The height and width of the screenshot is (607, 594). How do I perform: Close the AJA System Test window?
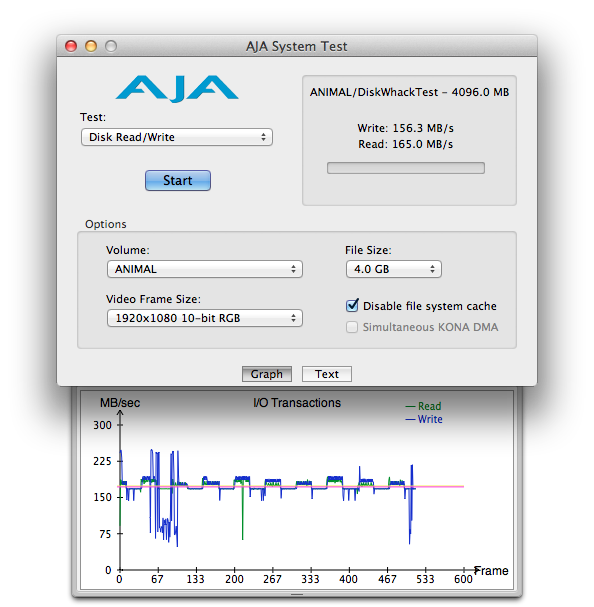tap(71, 46)
